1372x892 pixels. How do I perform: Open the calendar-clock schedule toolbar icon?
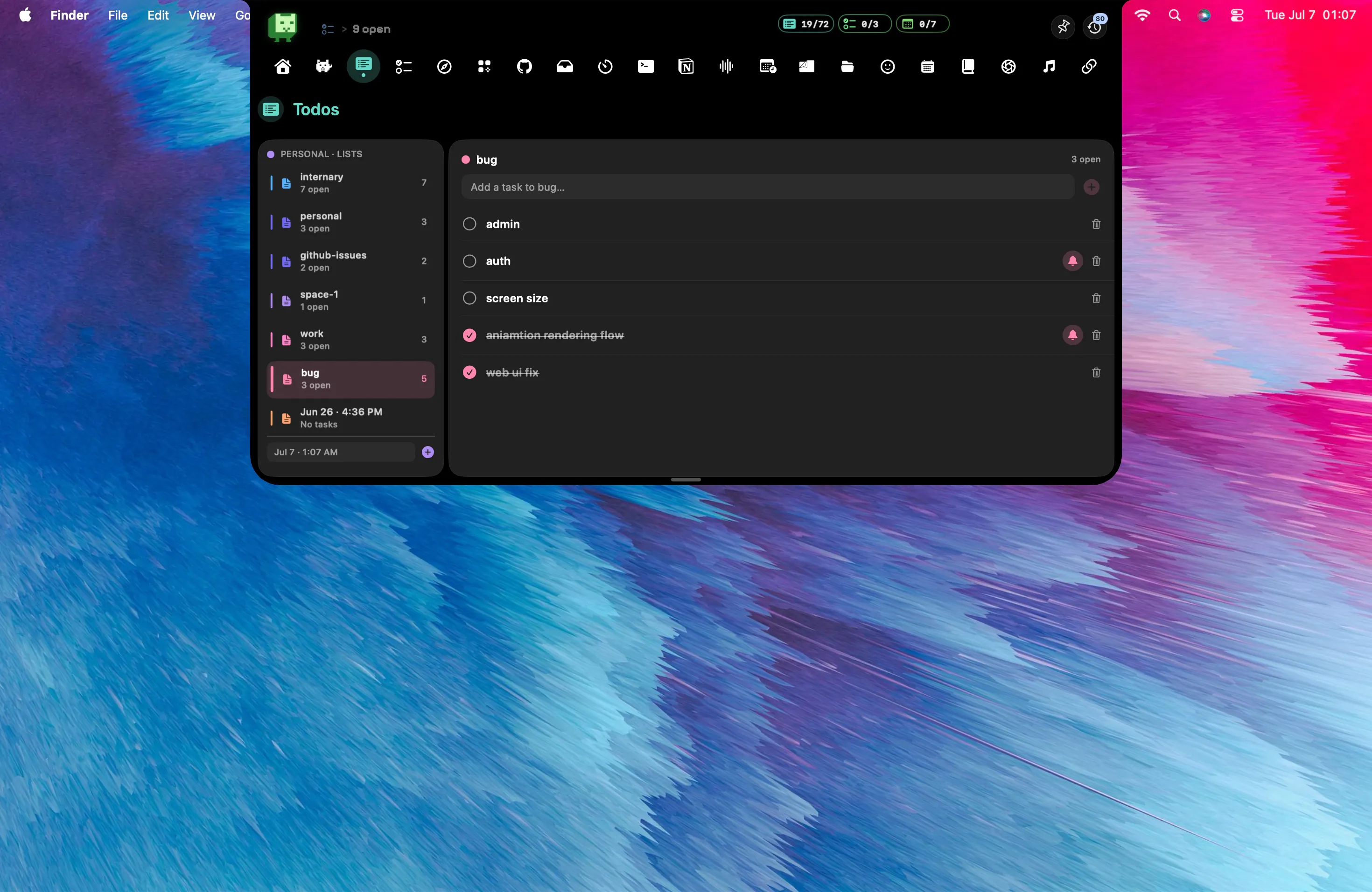tap(767, 66)
